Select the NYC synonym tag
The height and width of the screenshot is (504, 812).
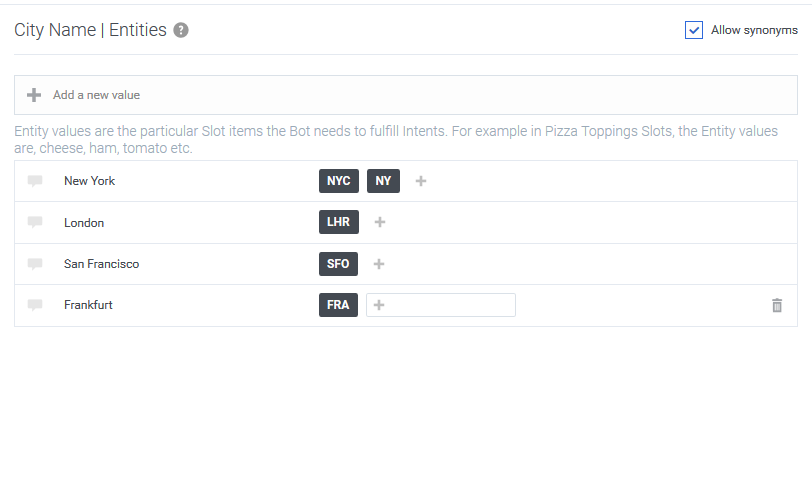(x=339, y=181)
